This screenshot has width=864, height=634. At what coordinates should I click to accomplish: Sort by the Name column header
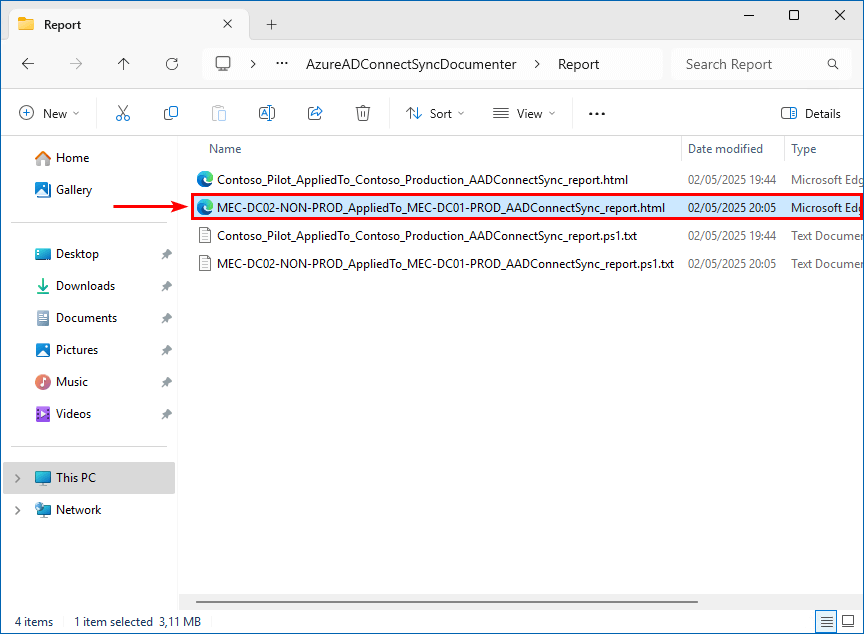(x=225, y=149)
